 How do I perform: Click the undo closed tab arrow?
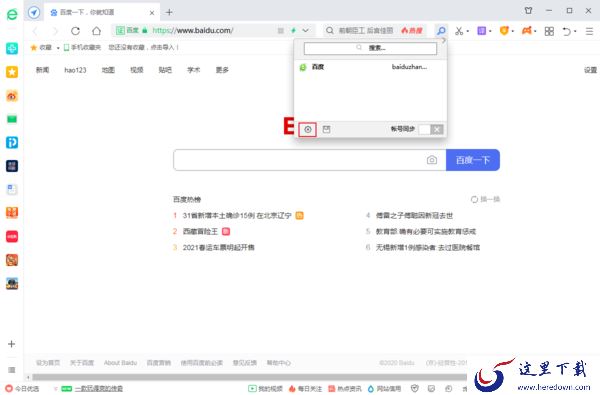coord(567,31)
